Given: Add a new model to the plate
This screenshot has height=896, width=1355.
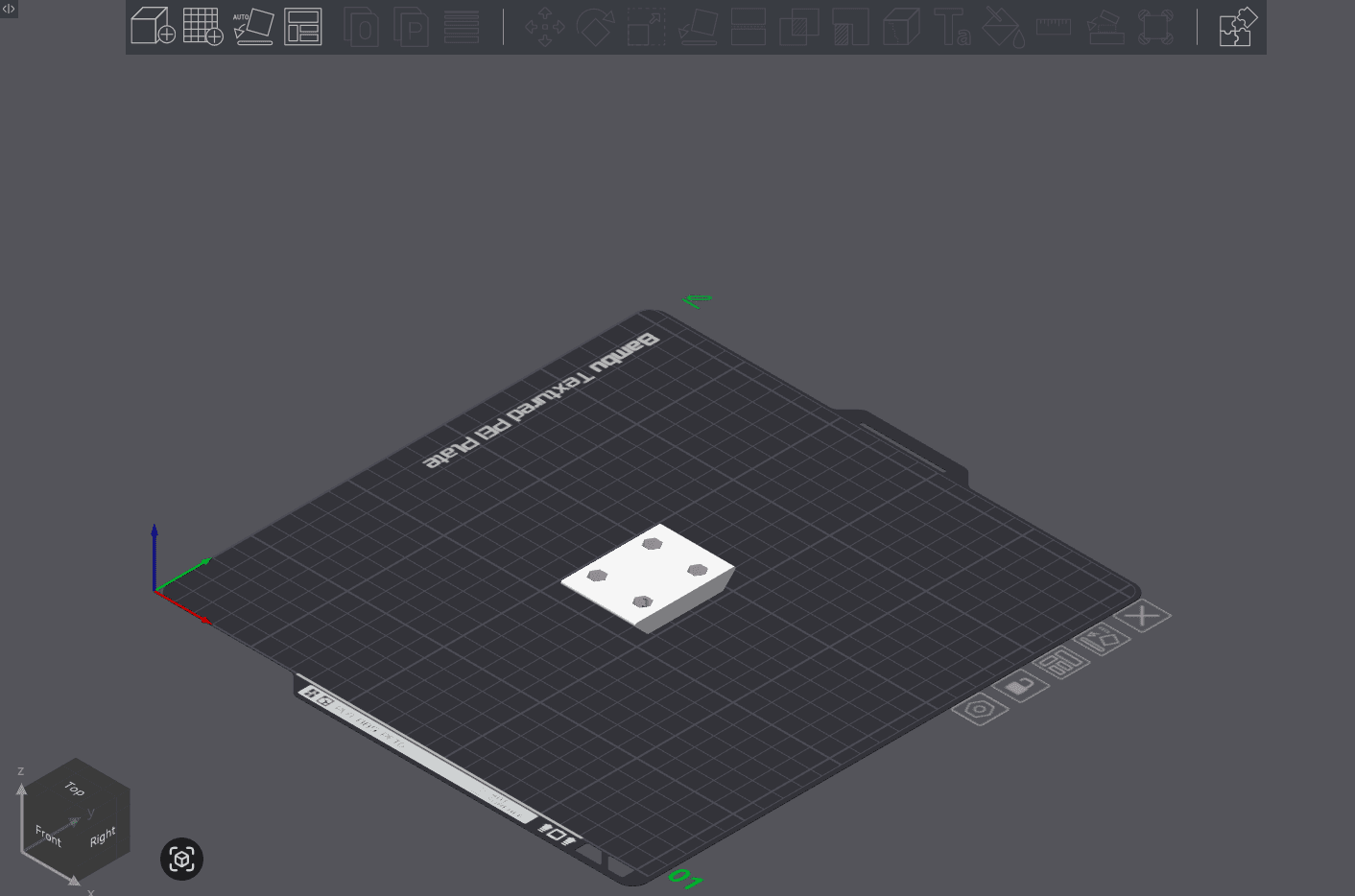Looking at the screenshot, I should click(x=153, y=27).
